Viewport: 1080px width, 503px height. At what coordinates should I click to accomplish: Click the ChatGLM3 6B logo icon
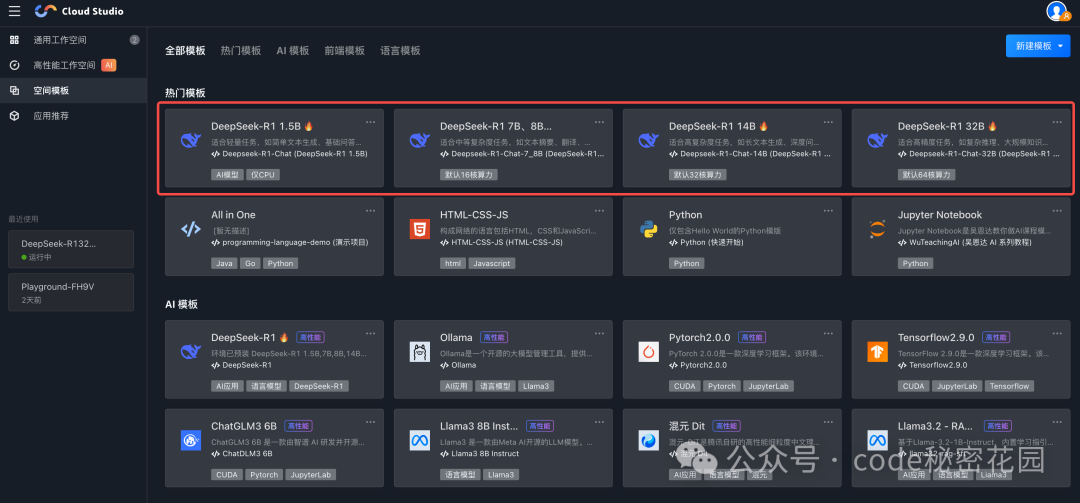(190, 440)
